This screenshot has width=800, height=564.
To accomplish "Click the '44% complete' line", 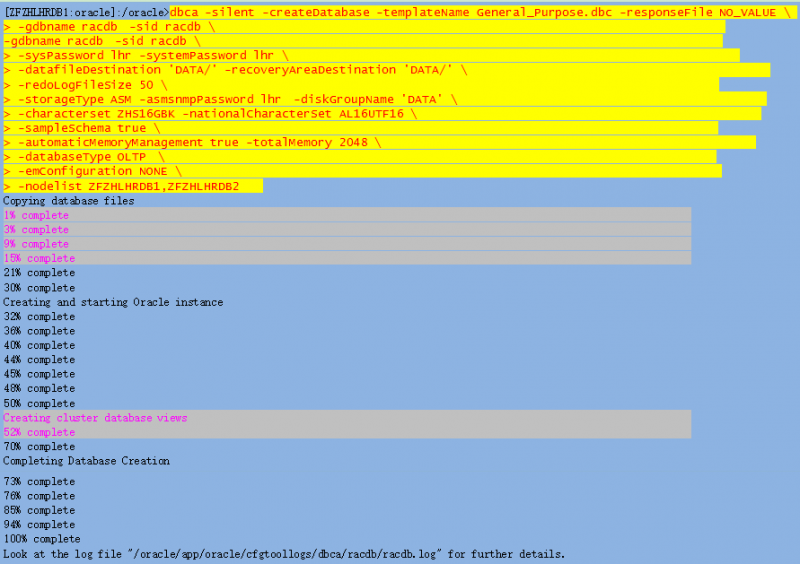I will point(39,359).
